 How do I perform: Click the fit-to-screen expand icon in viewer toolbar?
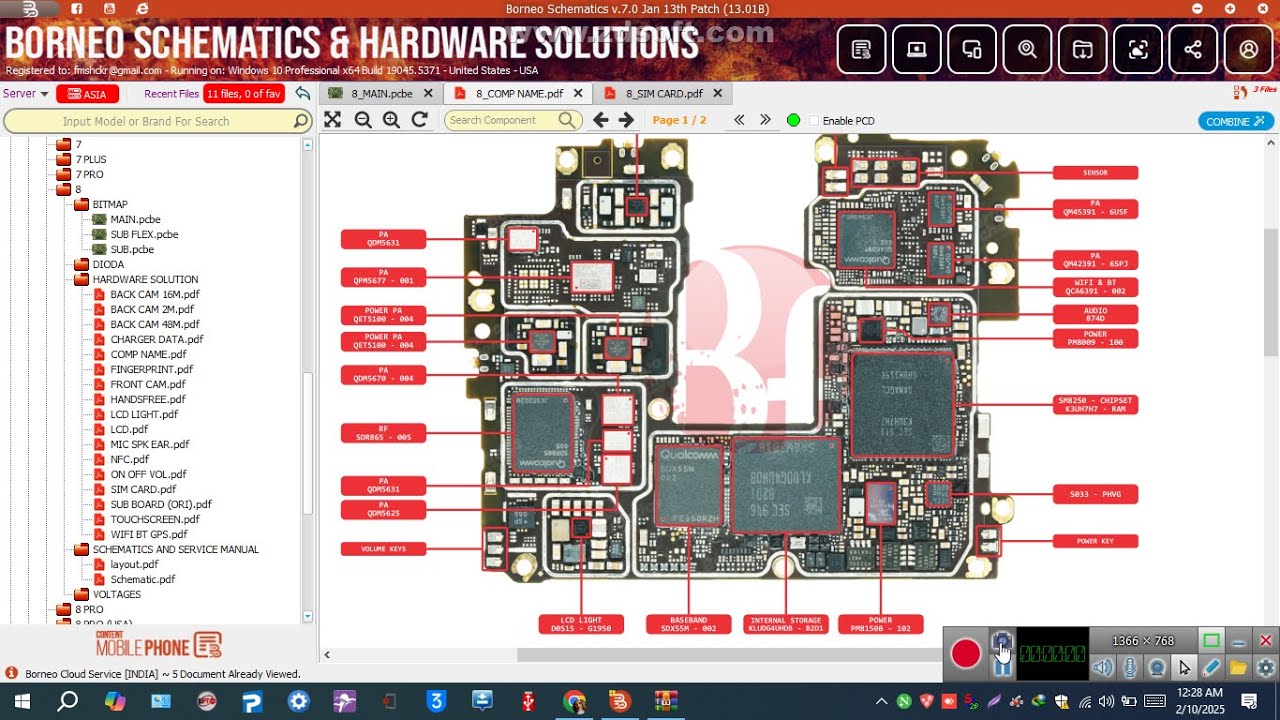point(333,120)
